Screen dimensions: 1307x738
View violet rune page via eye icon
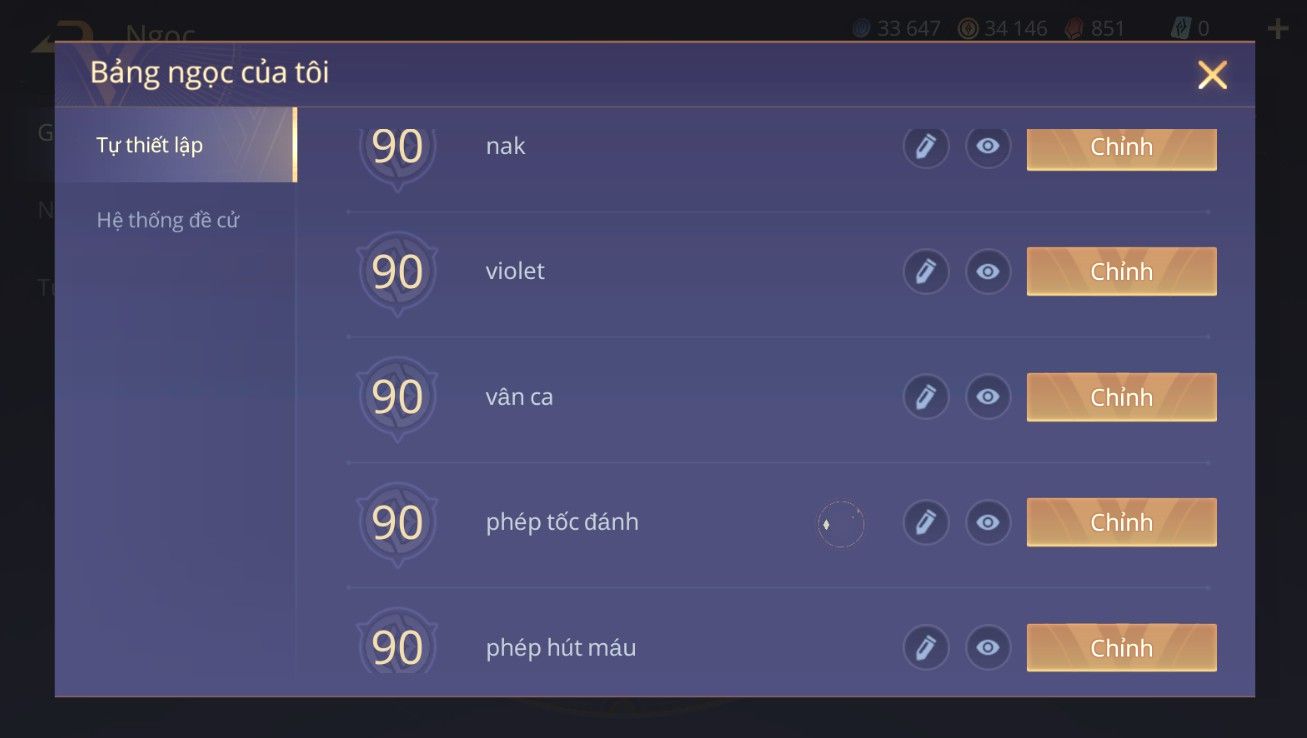click(x=988, y=272)
